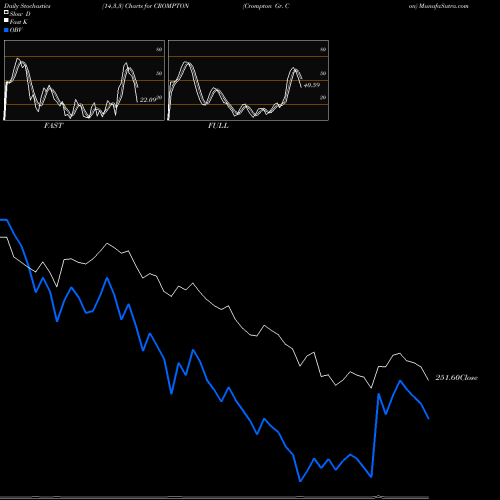500x500 pixels.
Task: Open the FULL stochastic chart thumbnail
Action: [248, 80]
